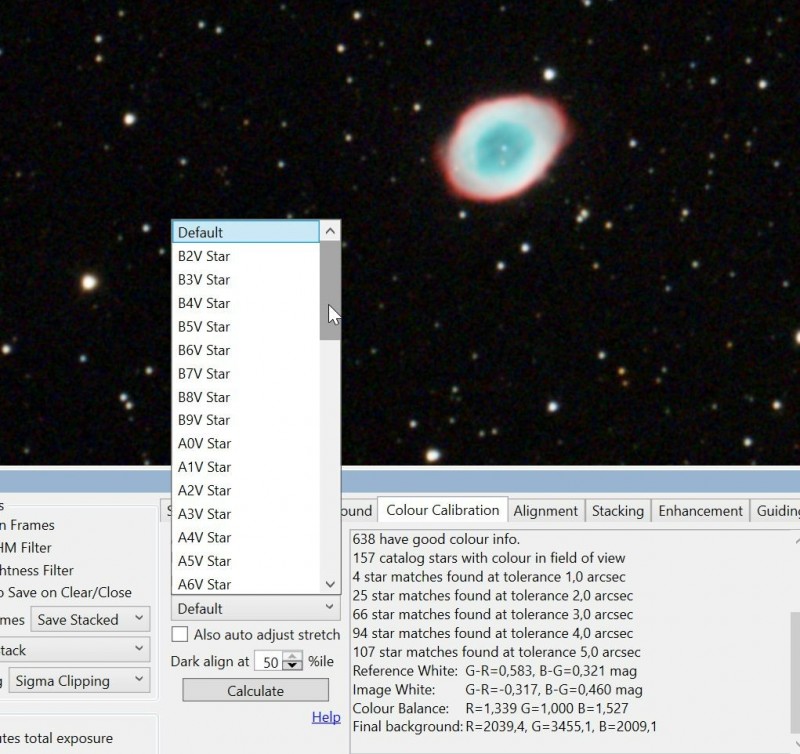Screen dimensions: 800x754
Task: Click the Colour Balance result line
Action: pyautogui.click(x=490, y=708)
